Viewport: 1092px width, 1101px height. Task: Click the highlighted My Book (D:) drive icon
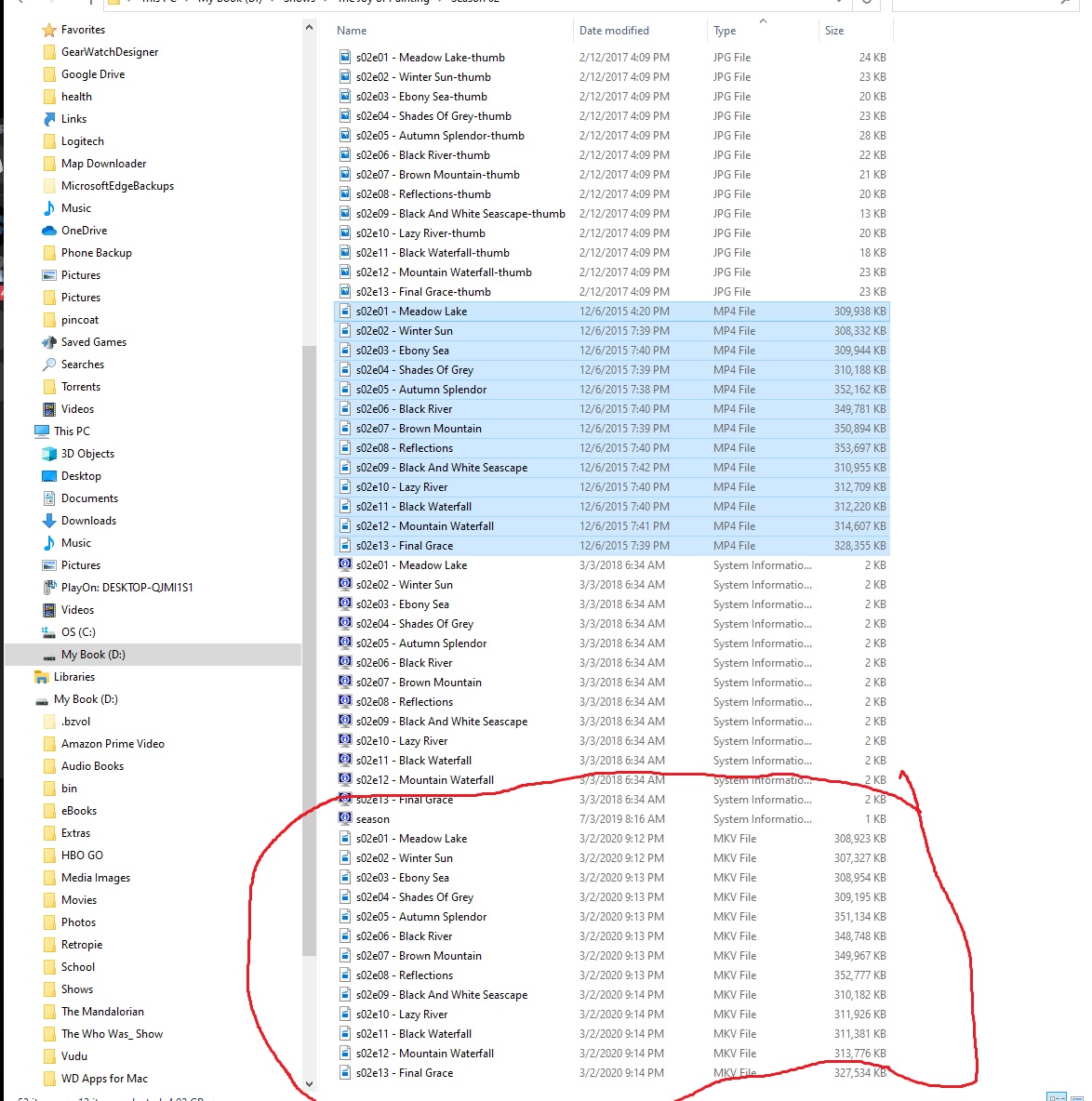coord(48,655)
